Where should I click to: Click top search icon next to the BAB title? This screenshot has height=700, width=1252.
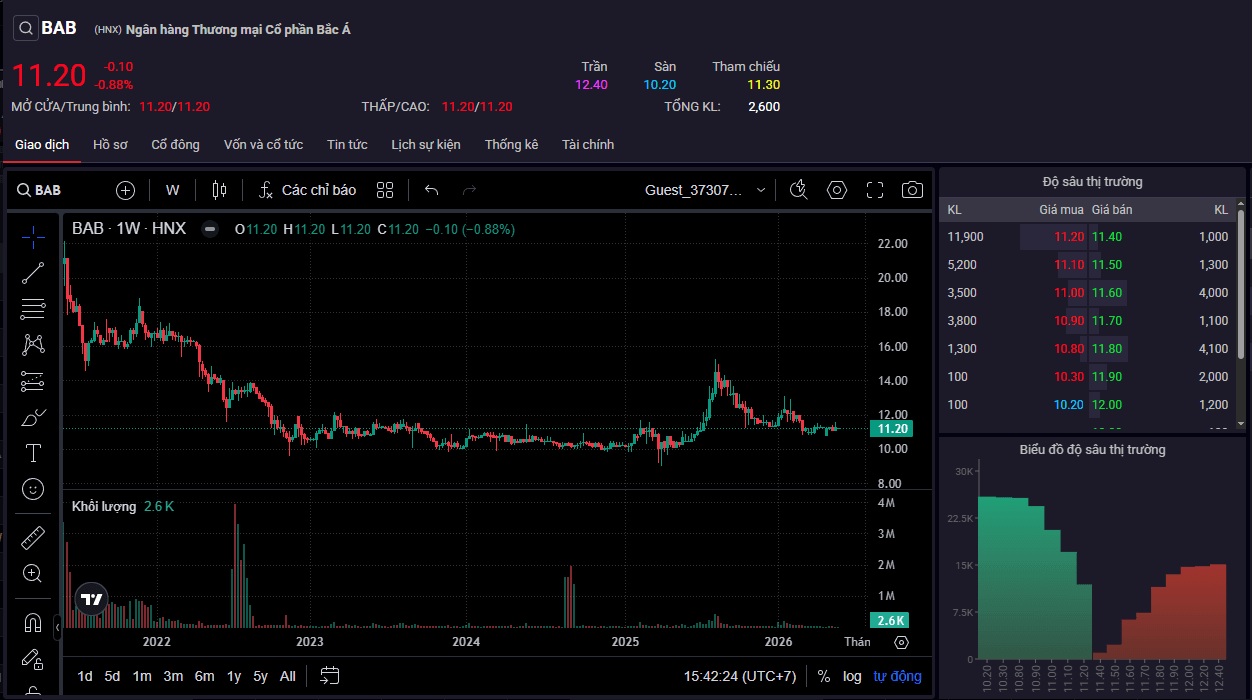point(26,28)
